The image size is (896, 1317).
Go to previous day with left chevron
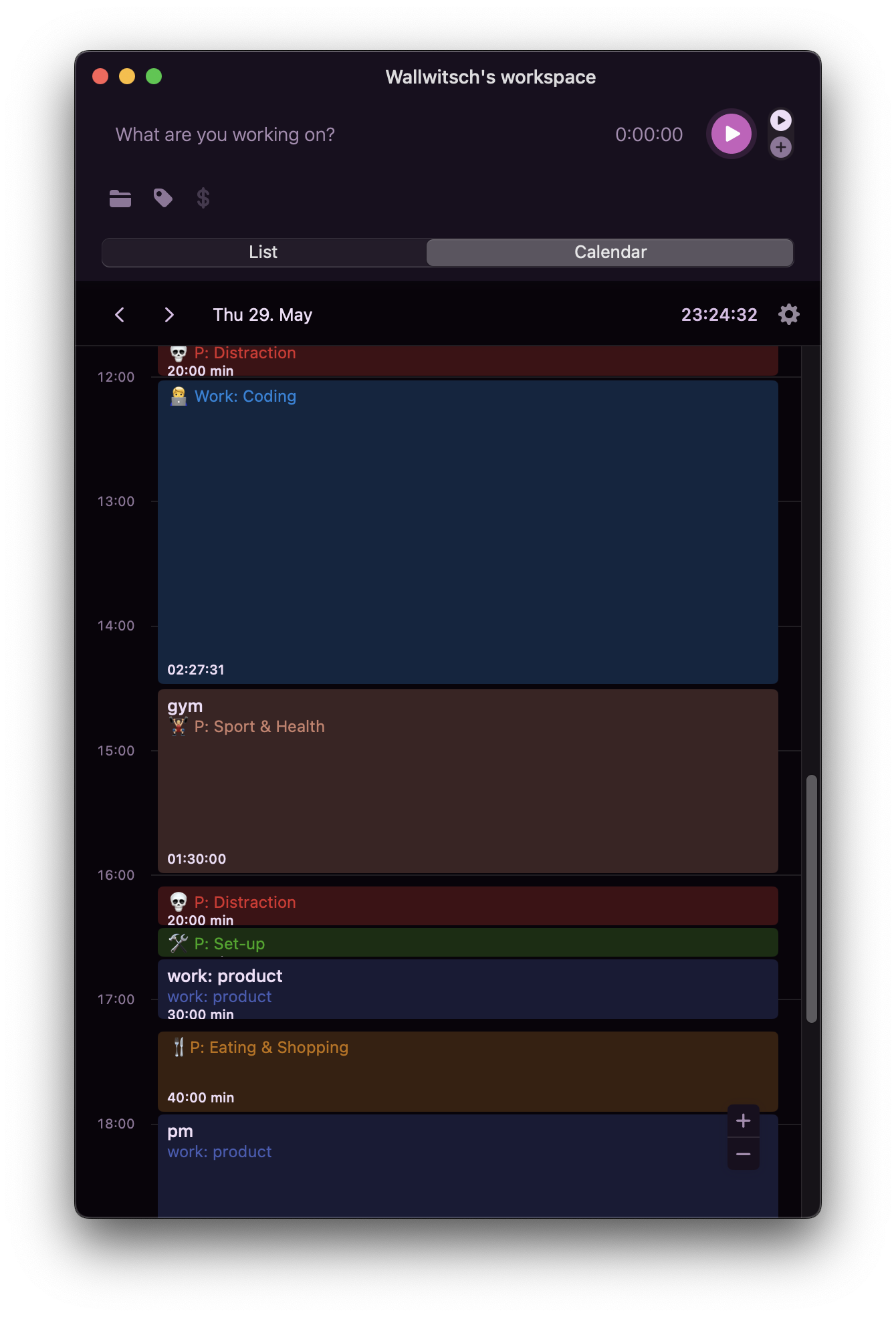click(x=120, y=315)
